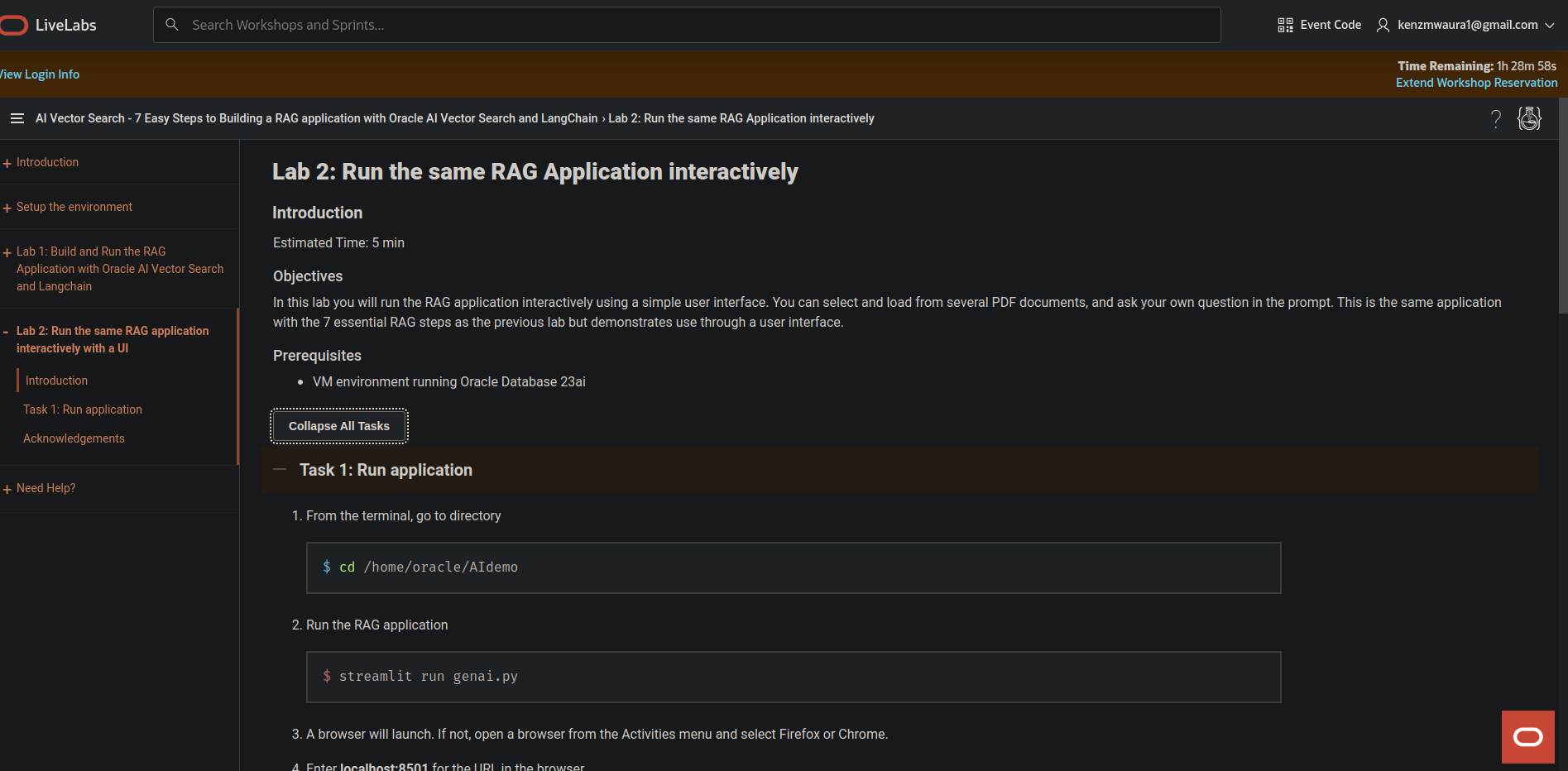
Task: Expand Need Help? sidebar section
Action: [x=7, y=489]
